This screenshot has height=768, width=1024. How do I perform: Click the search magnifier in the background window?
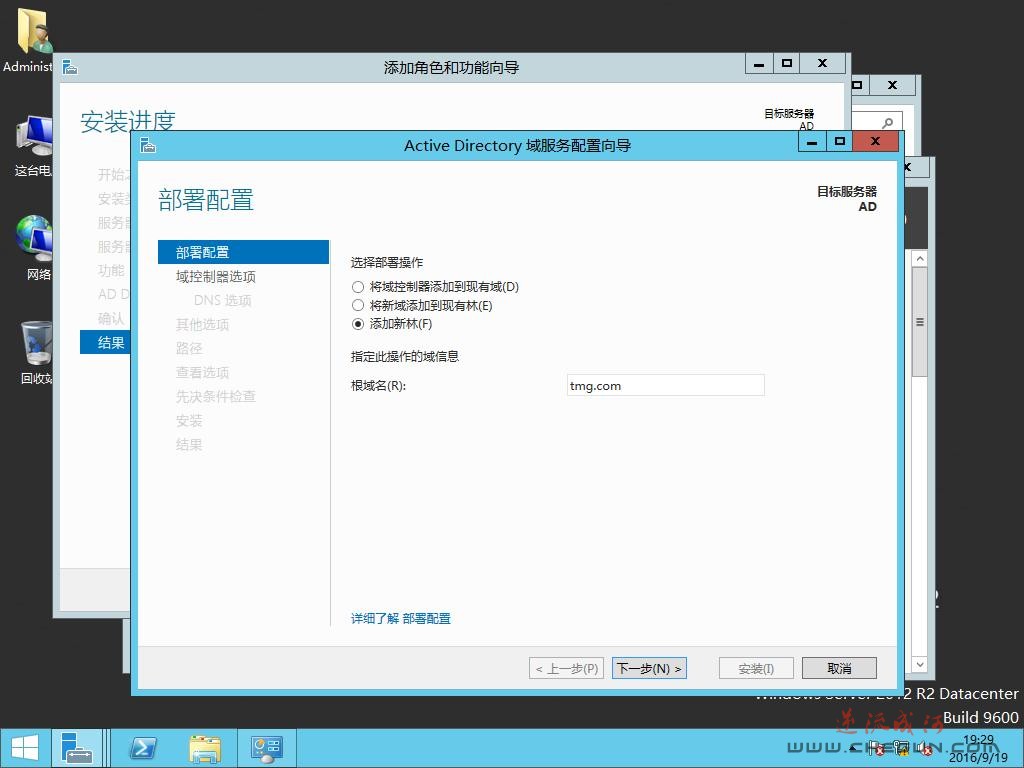pos(887,123)
